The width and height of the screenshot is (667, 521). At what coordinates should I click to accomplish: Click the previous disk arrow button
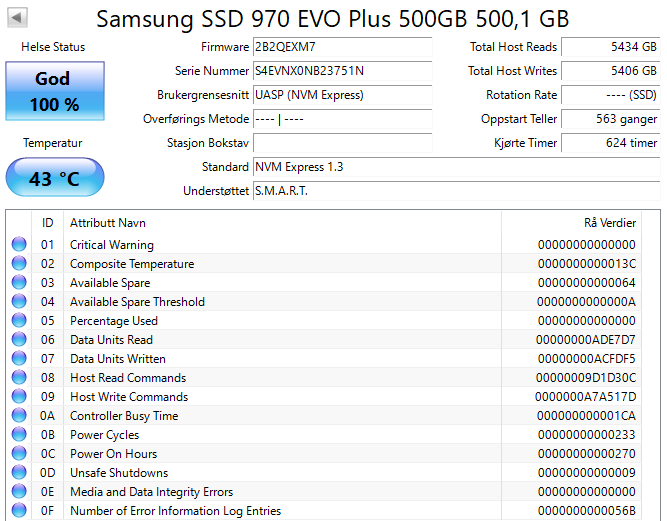click(x=18, y=18)
